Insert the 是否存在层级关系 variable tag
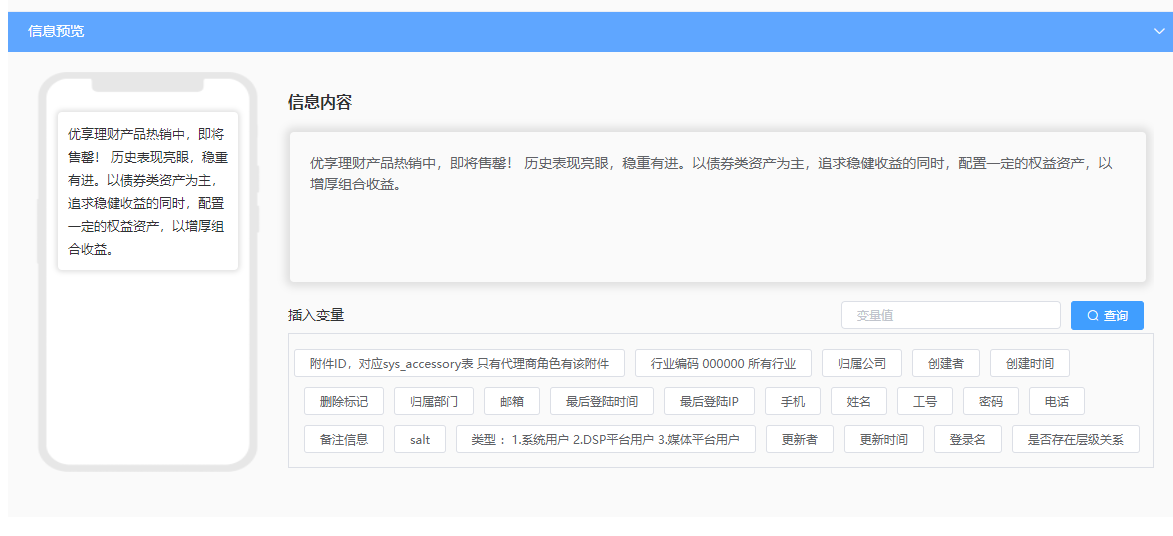The image size is (1173, 536). [x=1076, y=439]
